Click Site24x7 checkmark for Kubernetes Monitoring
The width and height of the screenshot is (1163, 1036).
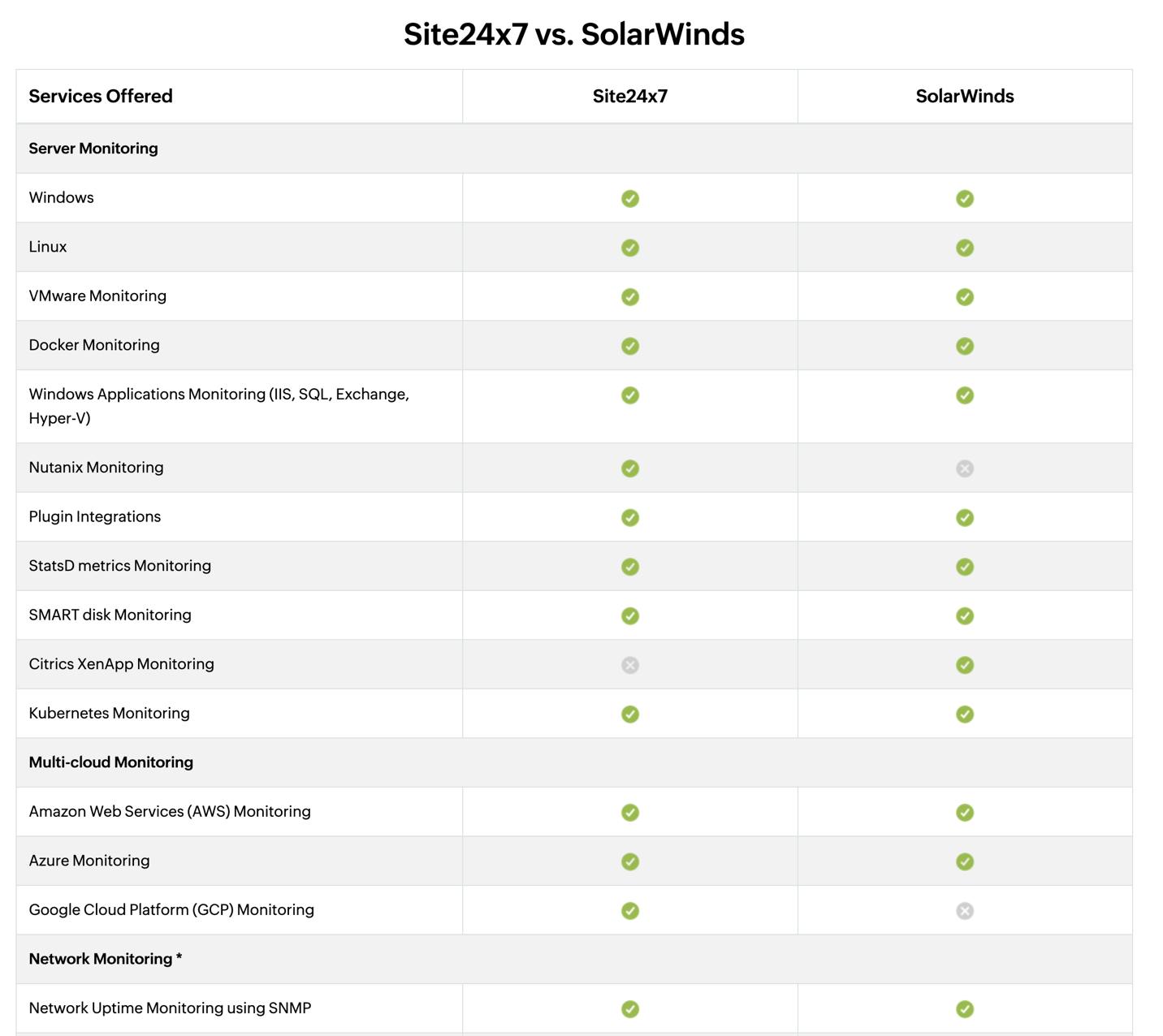[x=630, y=714]
